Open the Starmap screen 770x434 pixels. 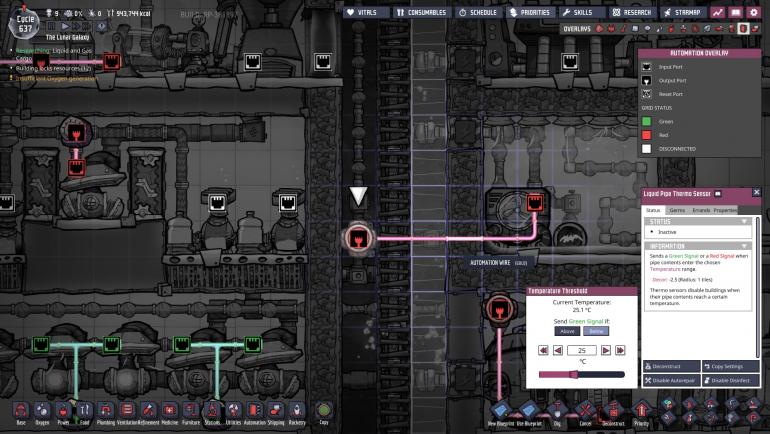click(682, 12)
